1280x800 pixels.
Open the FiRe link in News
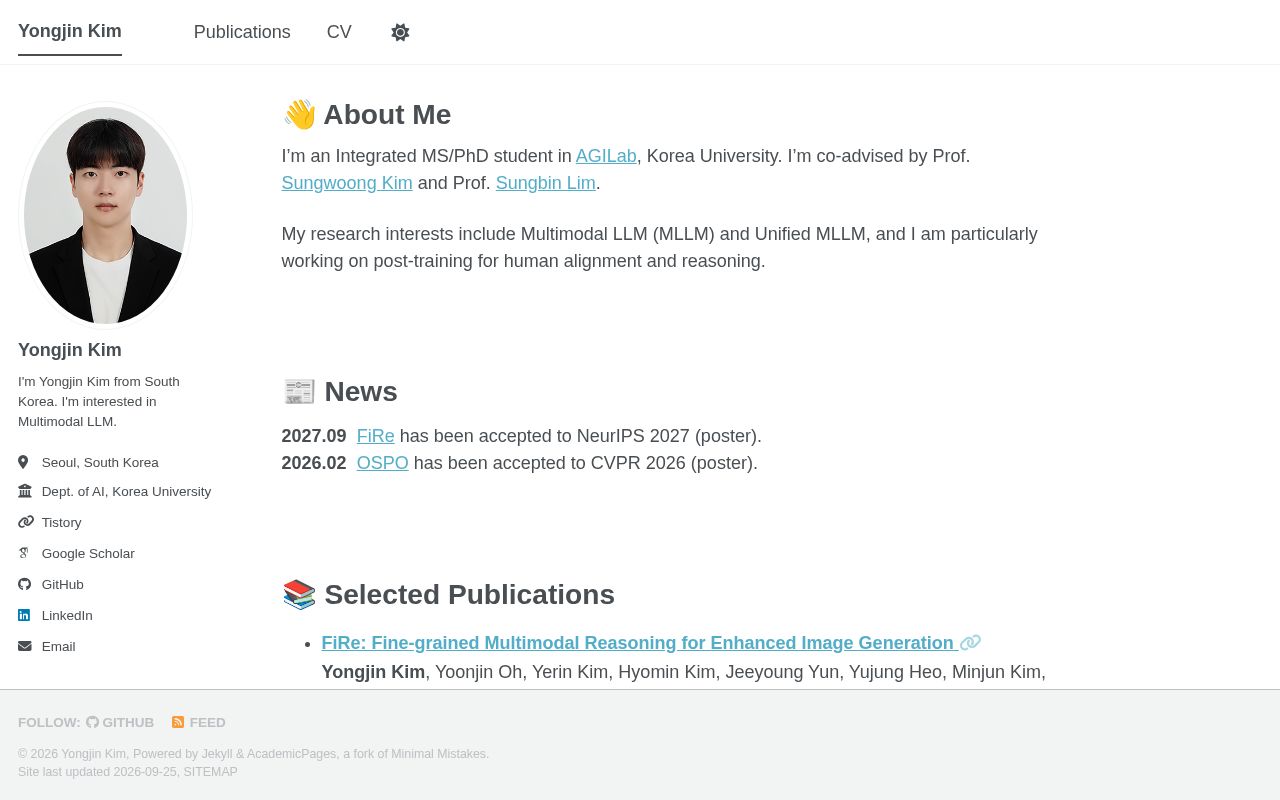click(x=376, y=436)
